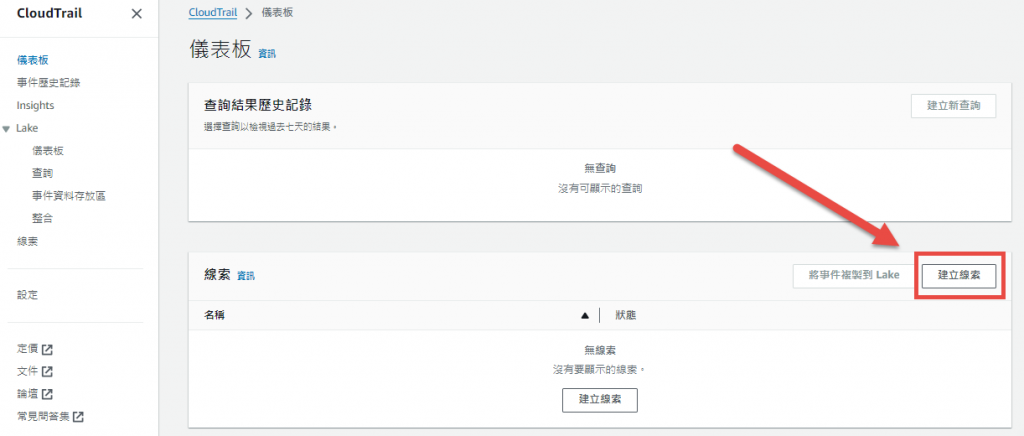
Task: Click the 建立新查詢 button
Action: [953, 106]
